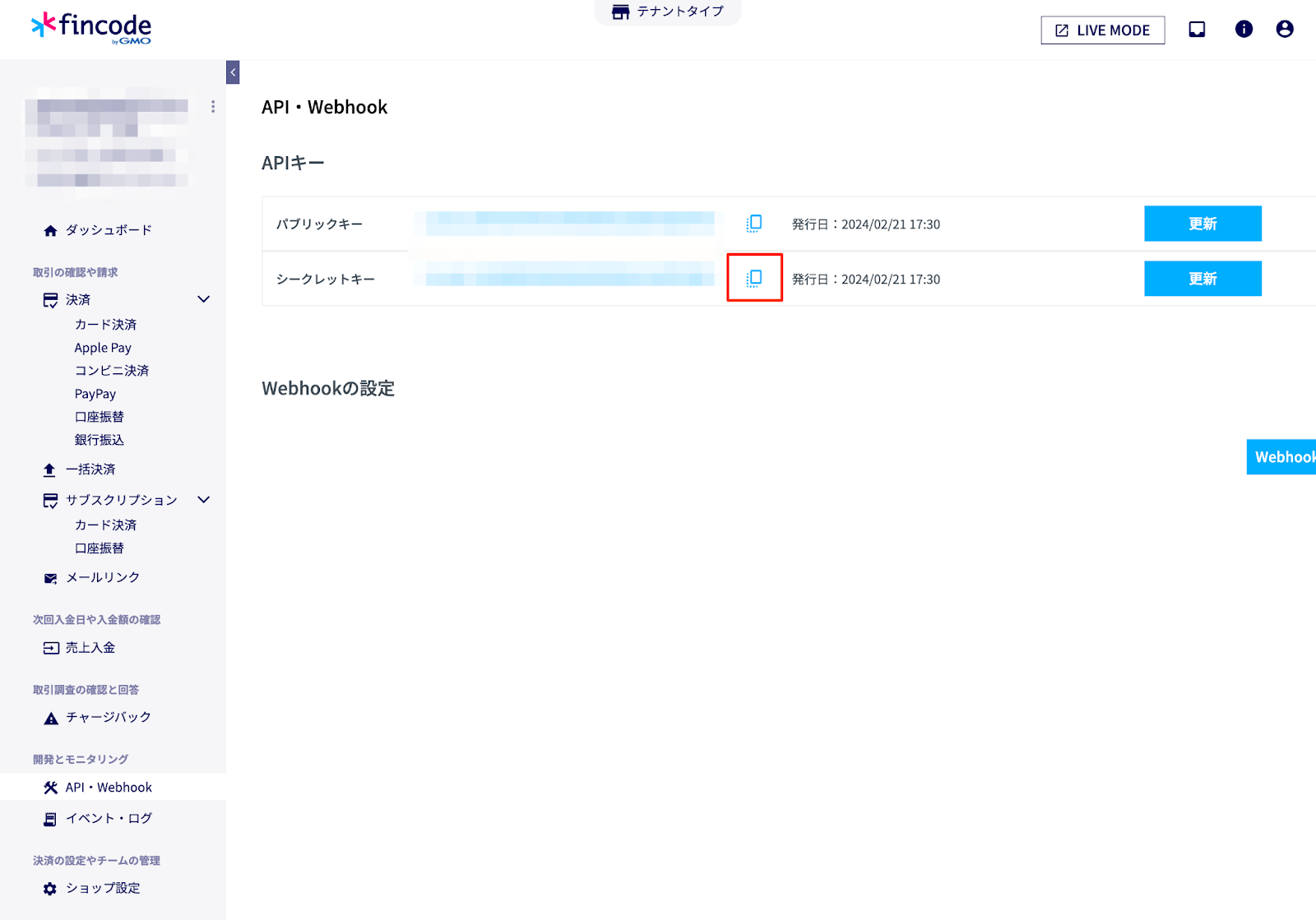Open 一括決済 in the sidebar
The image size is (1316, 920).
pyautogui.click(x=90, y=469)
